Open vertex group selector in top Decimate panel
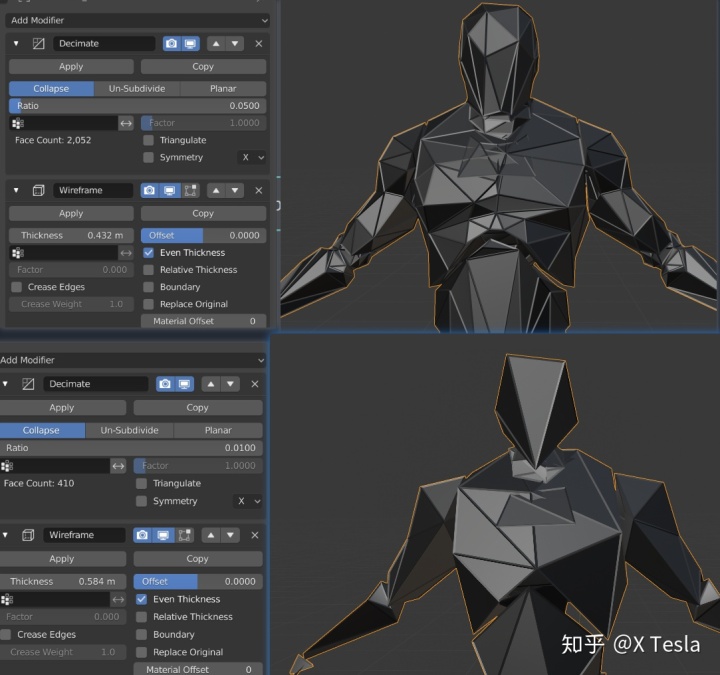 63,123
